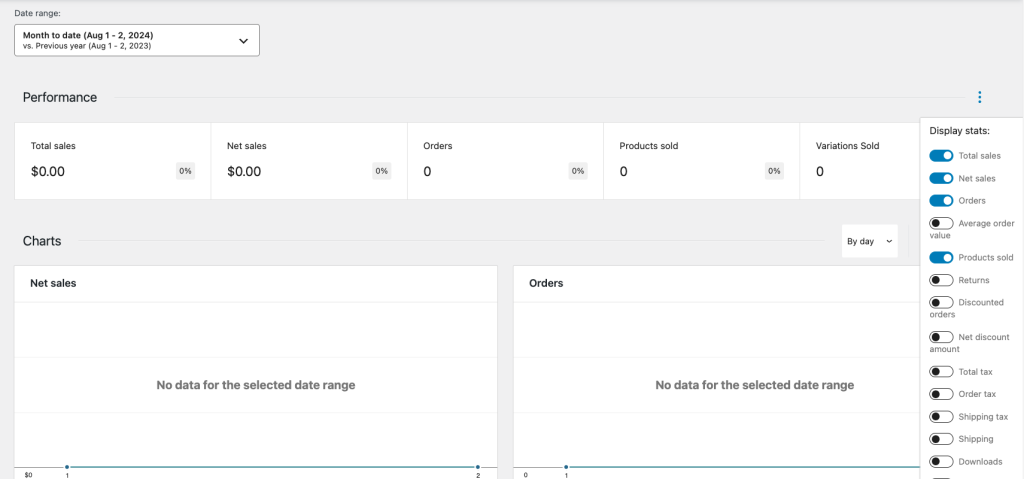
Task: Show the Downloads stat toggle
Action: click(941, 462)
